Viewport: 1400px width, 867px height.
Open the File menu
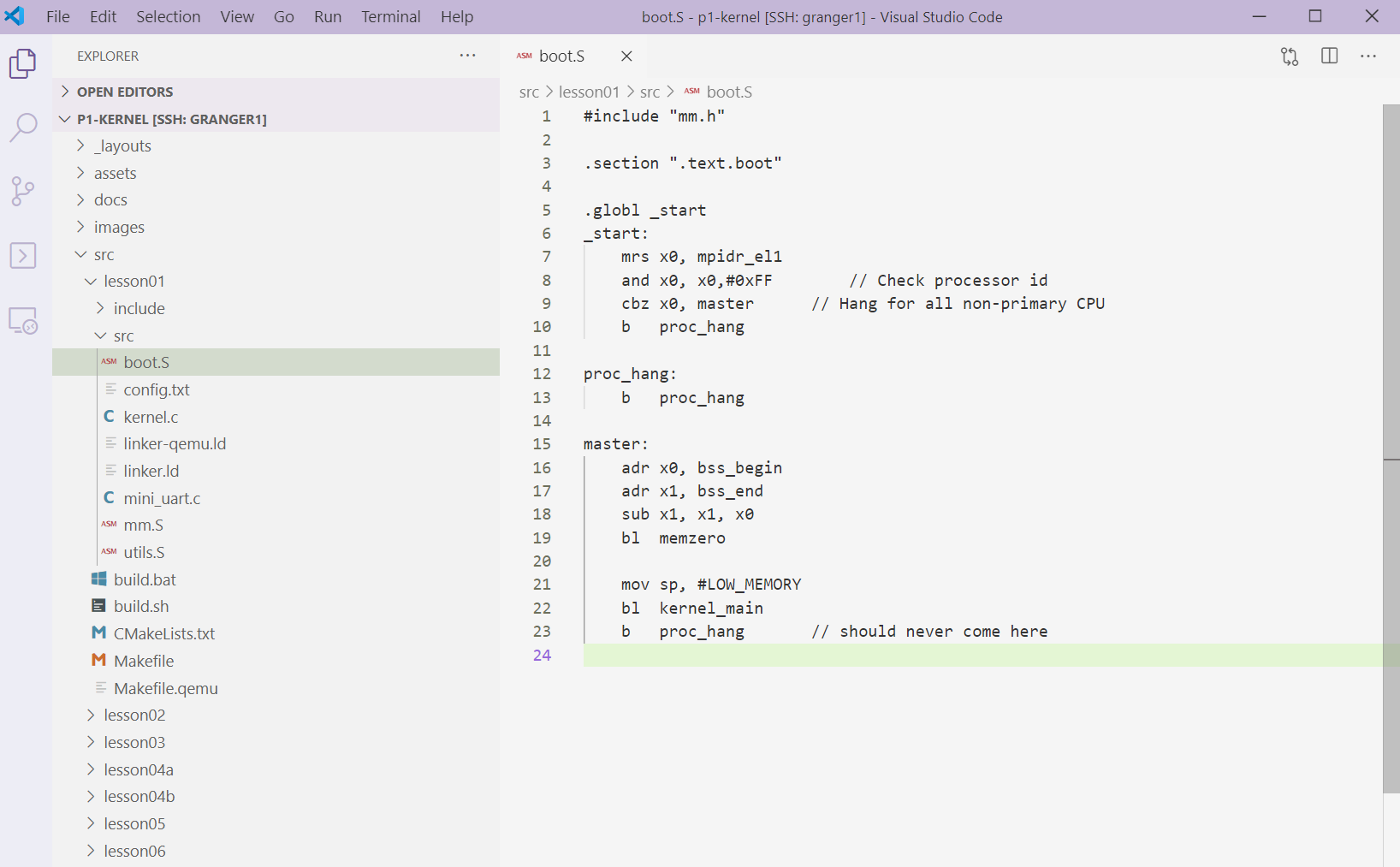point(58,16)
